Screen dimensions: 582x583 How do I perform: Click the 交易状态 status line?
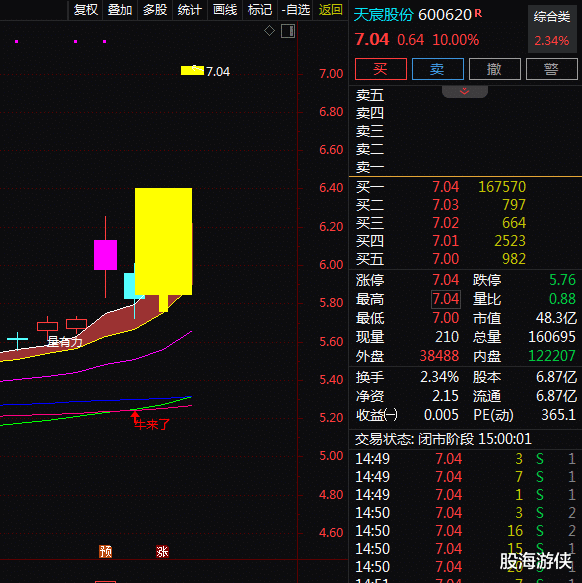(443, 439)
